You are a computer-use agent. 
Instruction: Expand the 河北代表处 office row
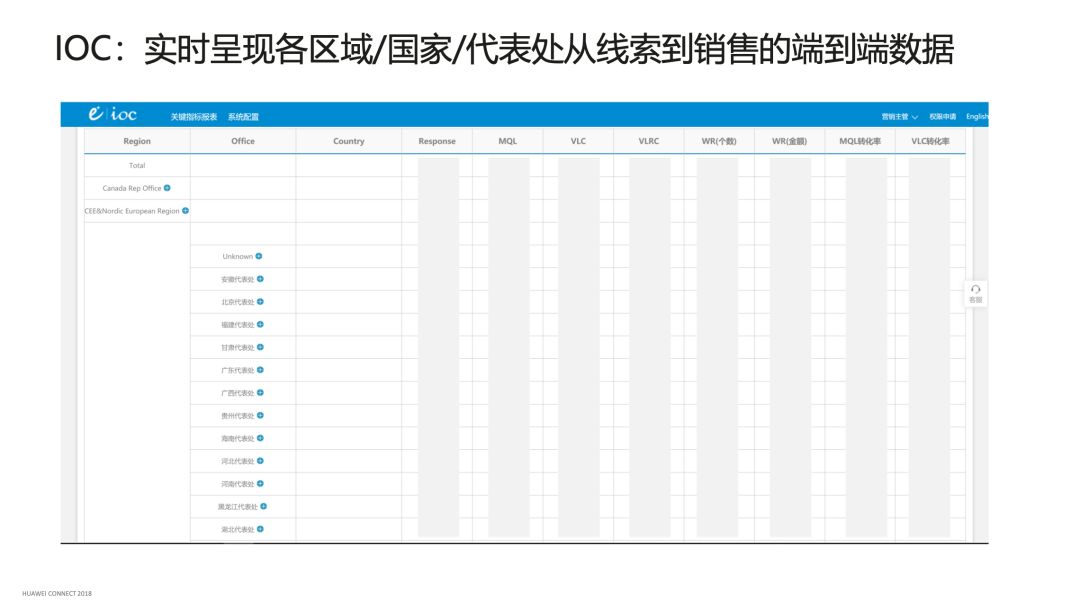click(x=260, y=461)
